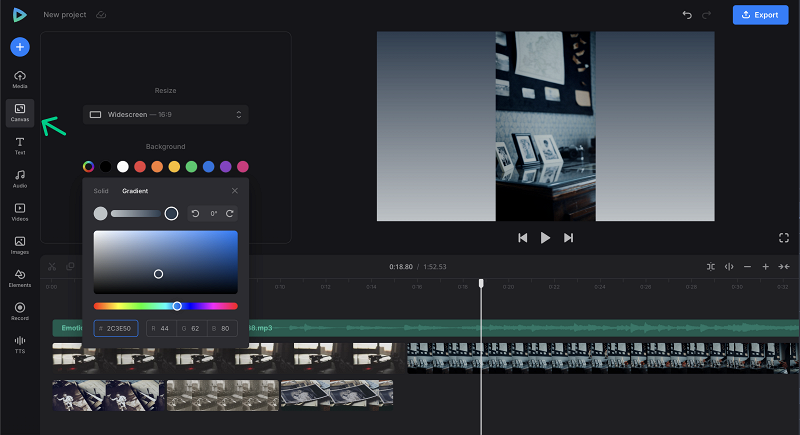
Task: Open the Record panel
Action: 20,312
